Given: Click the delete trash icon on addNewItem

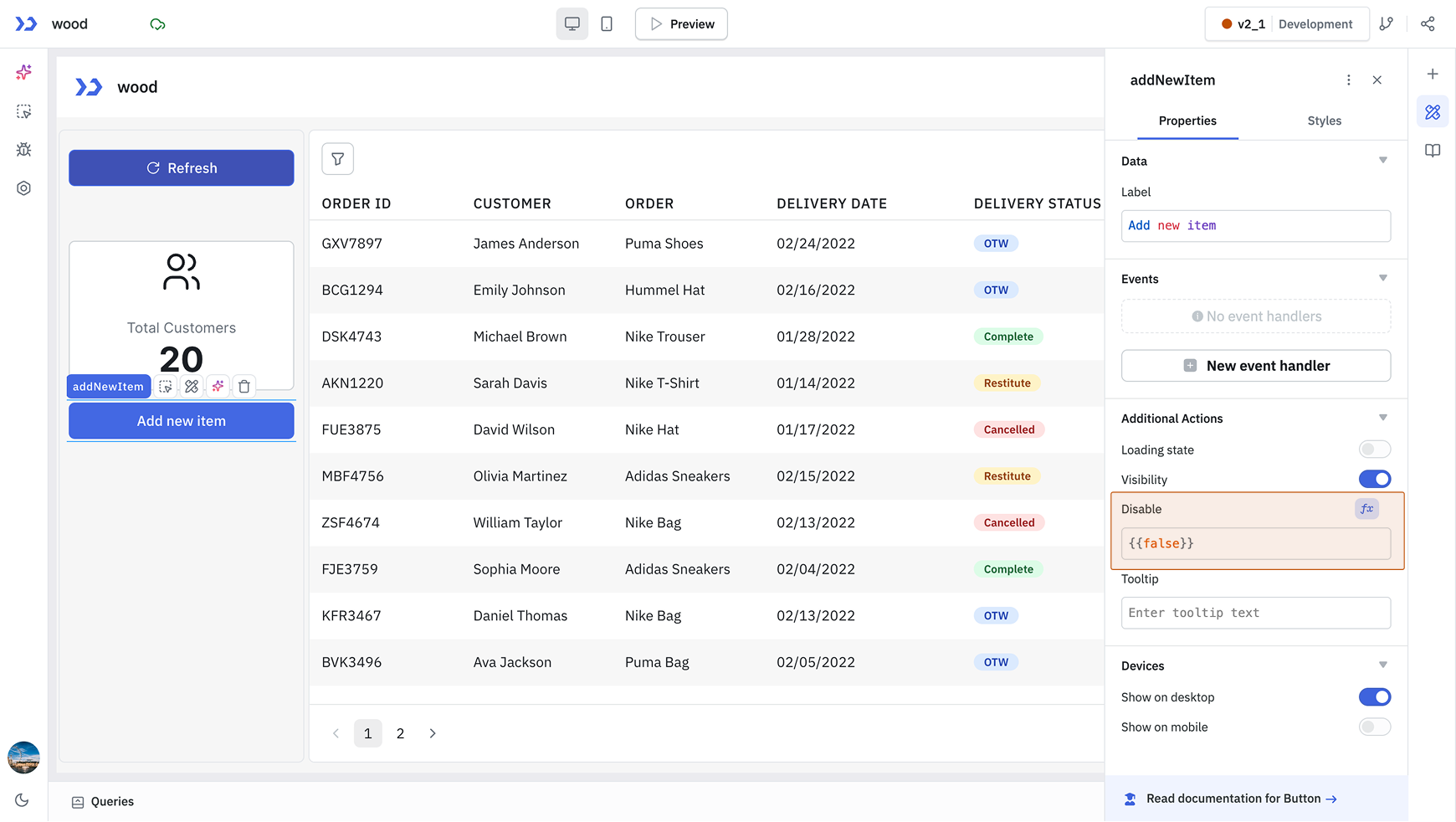Looking at the screenshot, I should click(244, 387).
